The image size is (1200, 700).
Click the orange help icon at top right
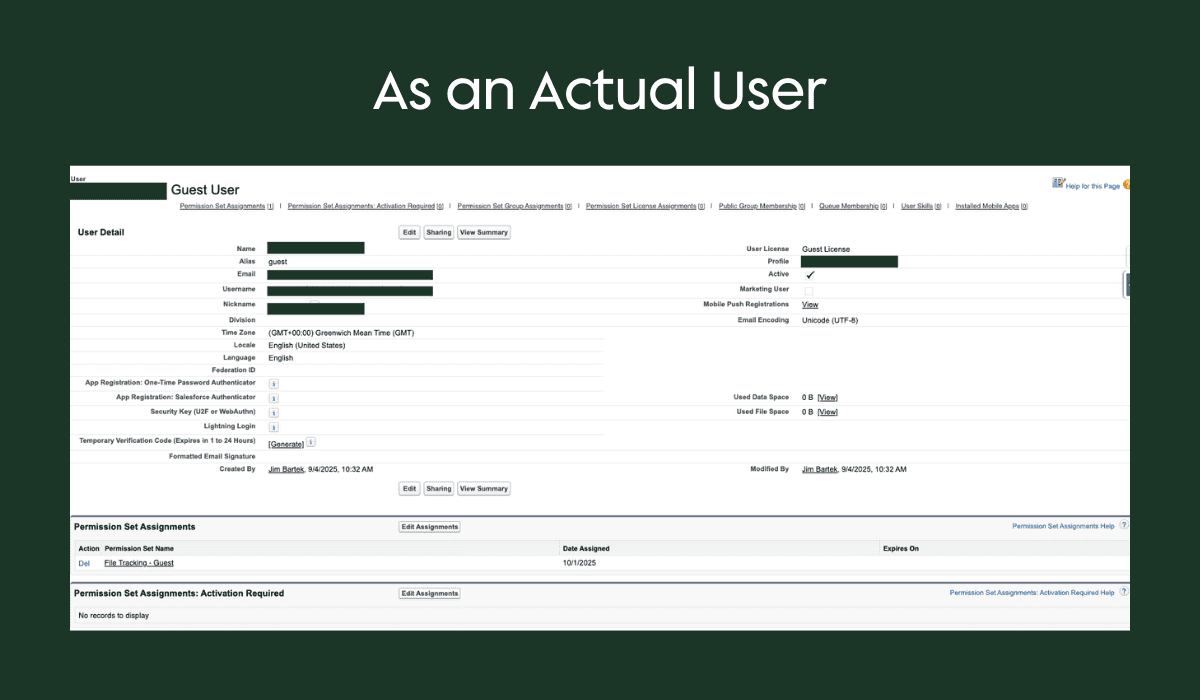pos(1128,184)
